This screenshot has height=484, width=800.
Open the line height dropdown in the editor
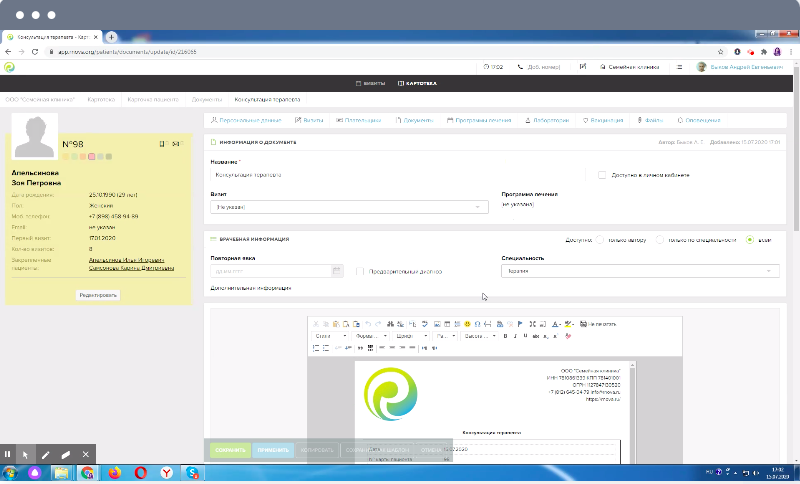pyautogui.click(x=479, y=336)
